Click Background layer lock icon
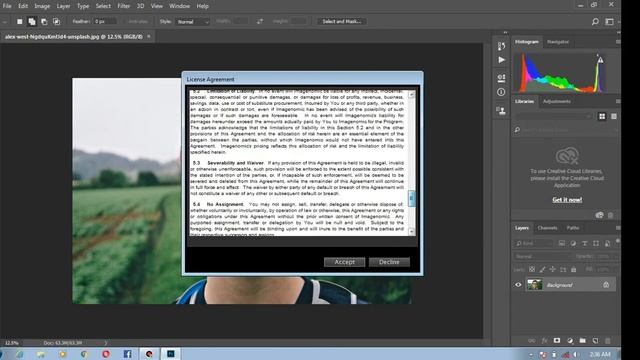The width and height of the screenshot is (640, 360). tap(606, 285)
